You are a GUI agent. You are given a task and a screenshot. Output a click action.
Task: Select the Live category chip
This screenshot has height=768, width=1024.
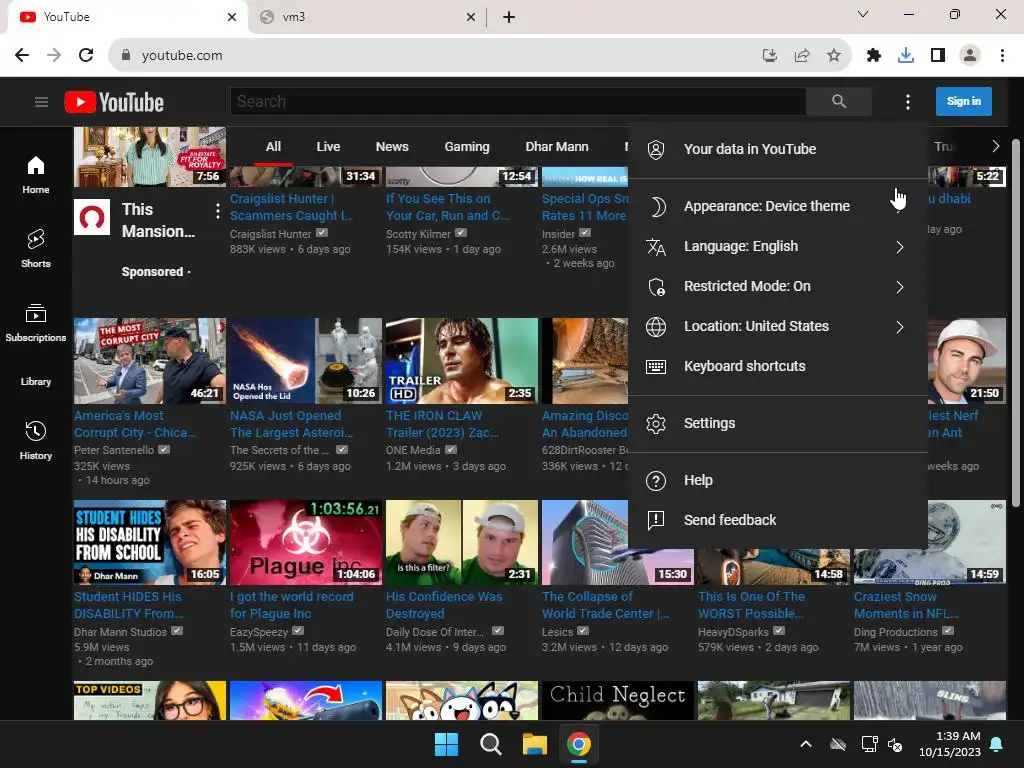click(x=328, y=147)
